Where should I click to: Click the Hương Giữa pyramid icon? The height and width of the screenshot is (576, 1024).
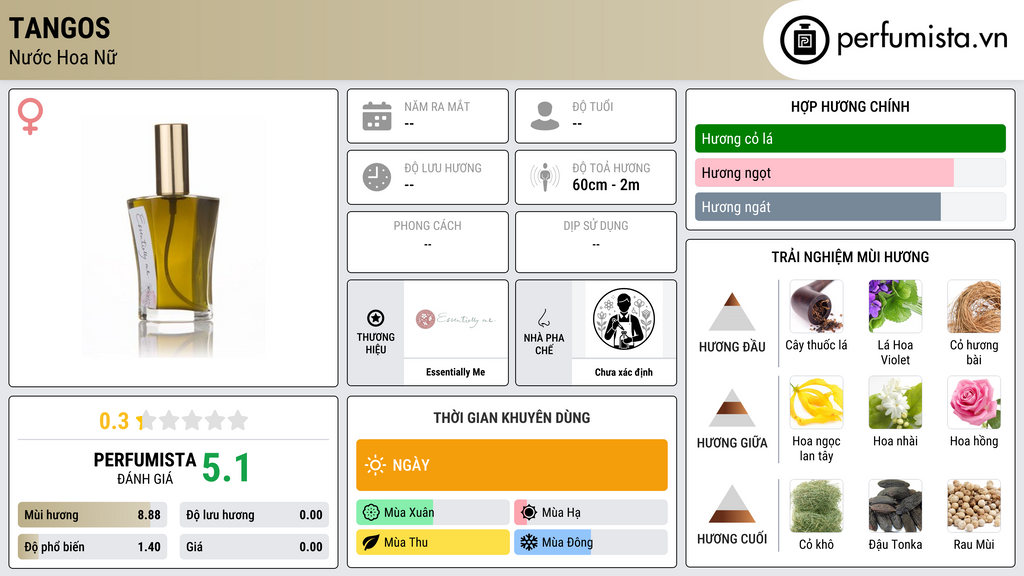tap(732, 408)
